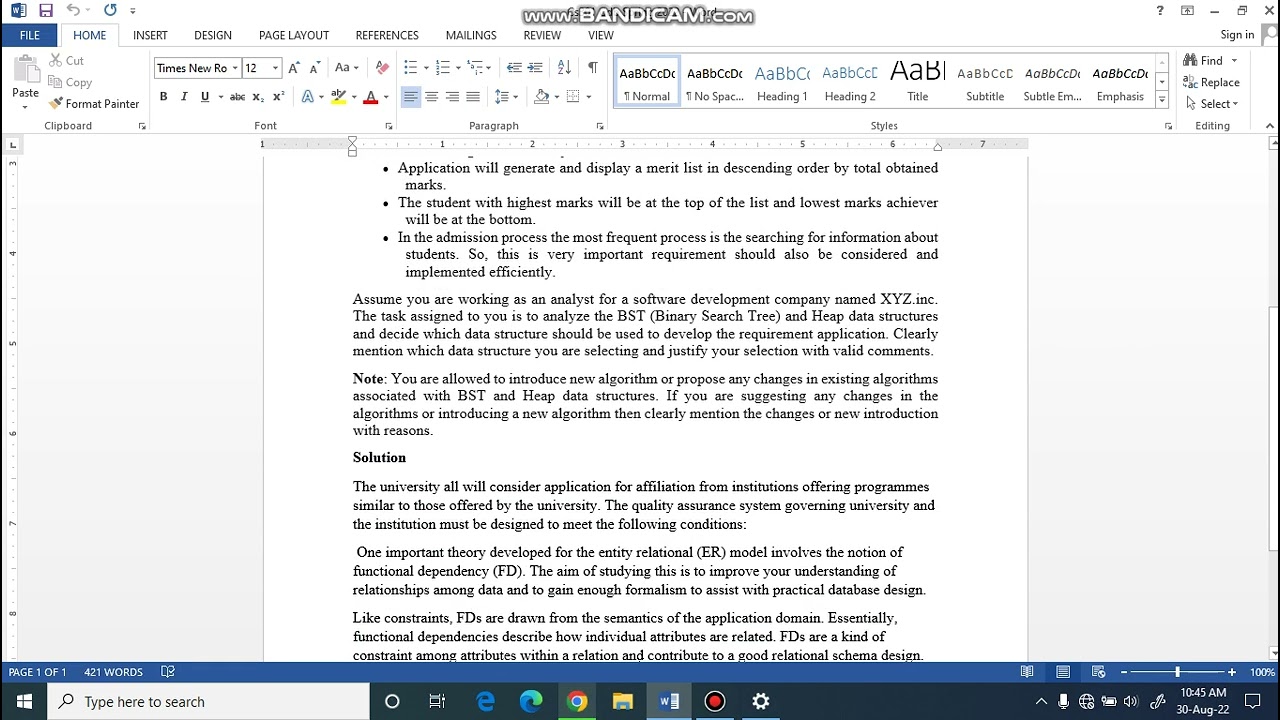The image size is (1280, 720).
Task: Expand bullet list options arrow
Action: [x=426, y=68]
